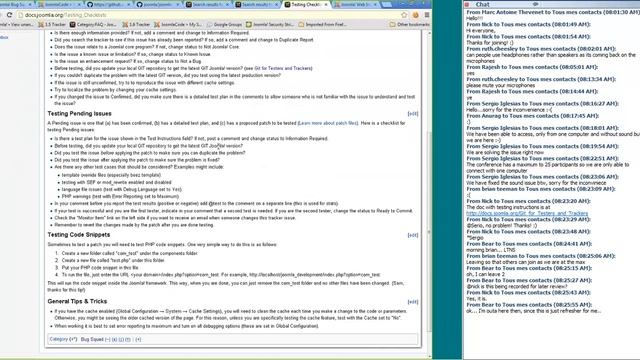Click the (++) control next to Category
The width and height of the screenshot is (640, 360).
[x=73, y=339]
